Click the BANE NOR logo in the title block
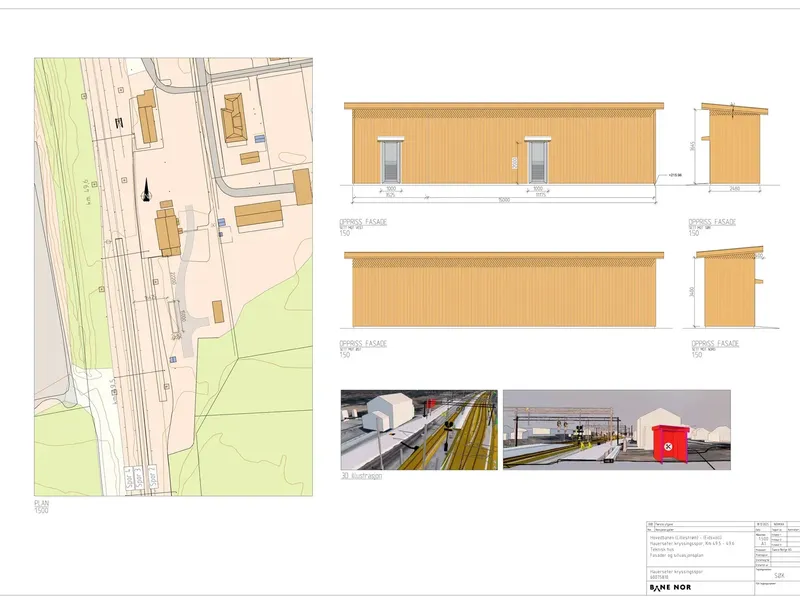Viewport: 800px width, 600px height. point(670,587)
